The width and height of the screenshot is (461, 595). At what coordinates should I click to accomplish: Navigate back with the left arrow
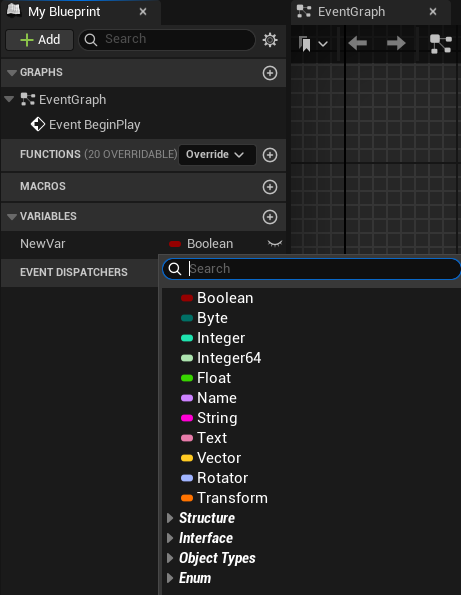coord(357,43)
